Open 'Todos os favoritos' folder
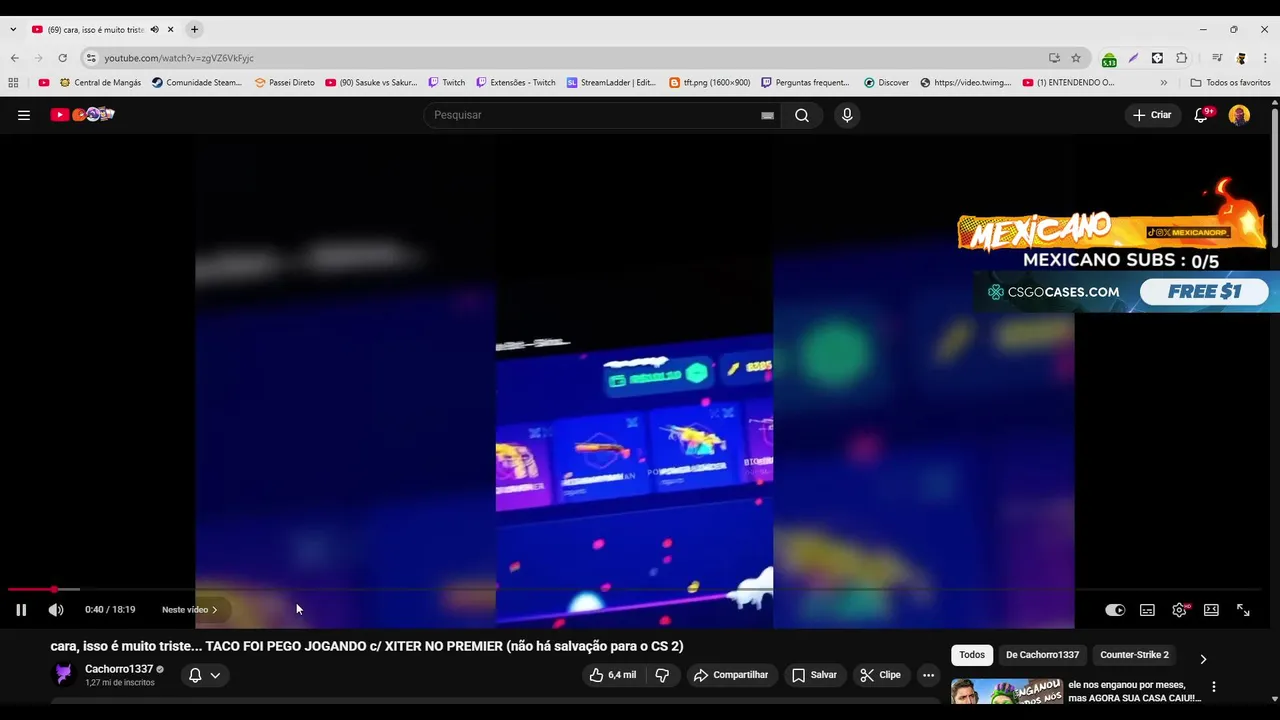The image size is (1280, 720). (x=1230, y=83)
